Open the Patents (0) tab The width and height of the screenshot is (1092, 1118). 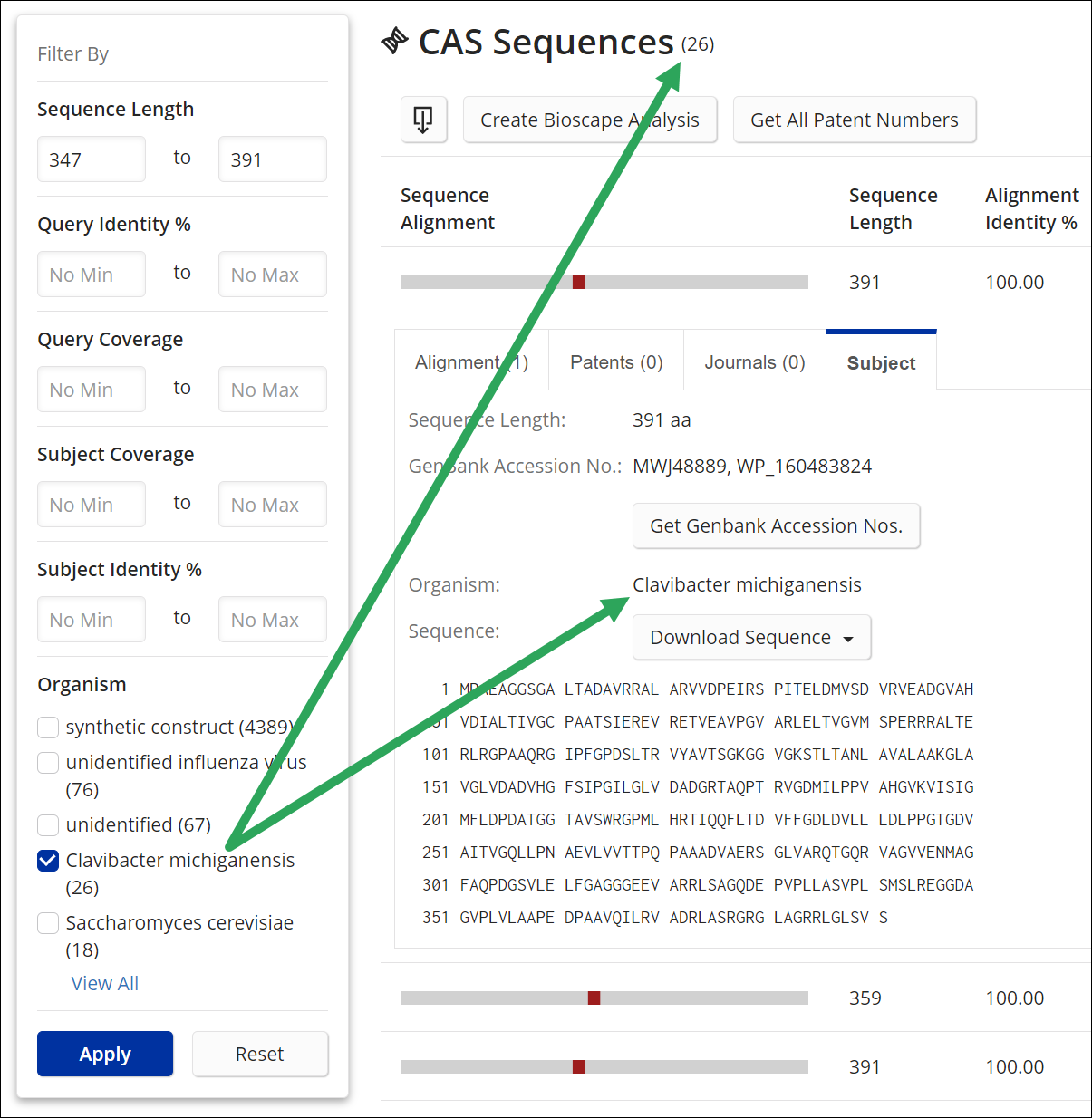click(x=616, y=362)
